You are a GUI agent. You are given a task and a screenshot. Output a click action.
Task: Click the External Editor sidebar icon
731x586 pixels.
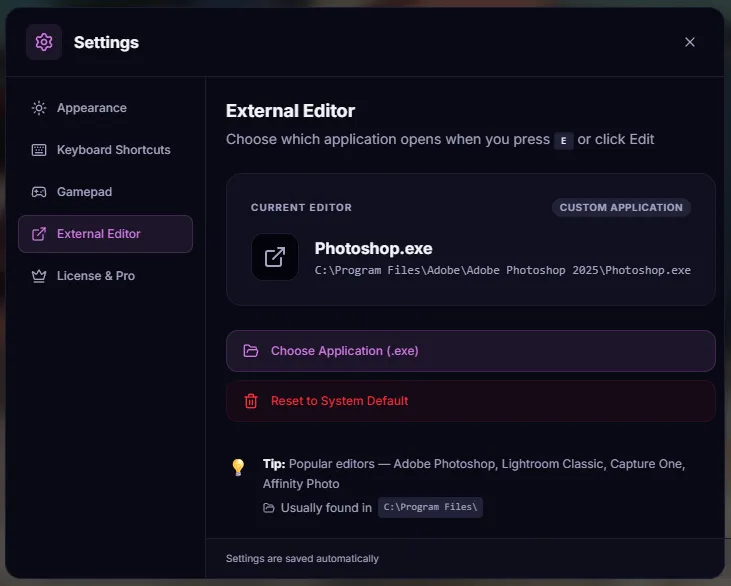39,234
